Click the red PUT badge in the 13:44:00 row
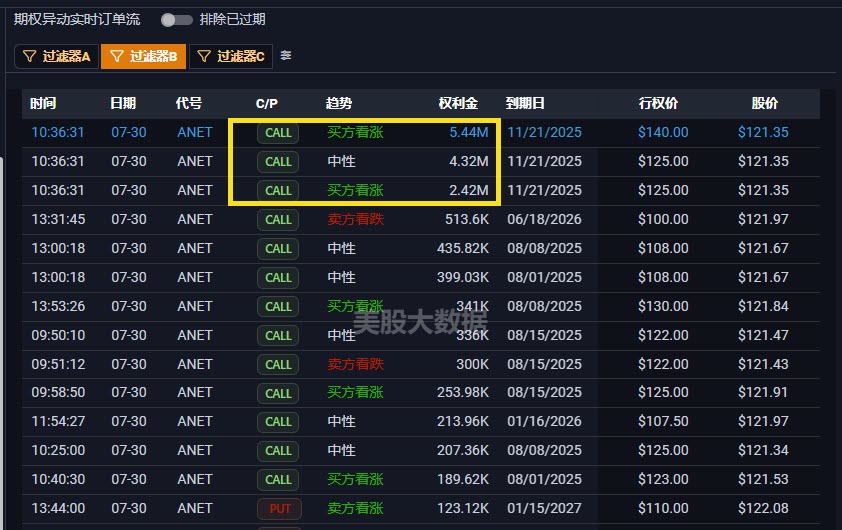The width and height of the screenshot is (842, 530). coord(279,509)
